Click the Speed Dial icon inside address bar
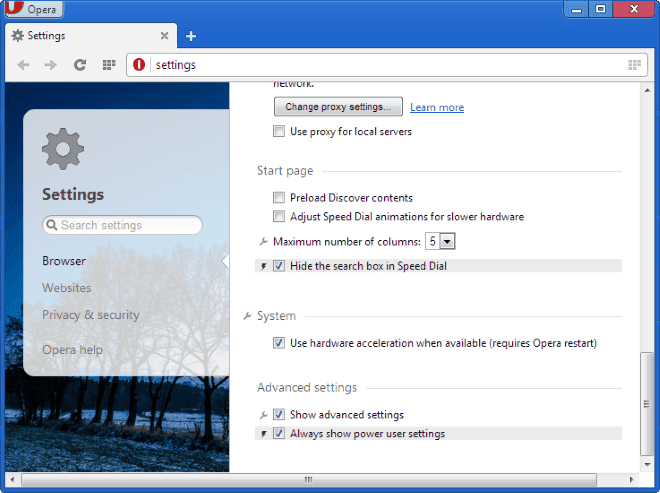The height and width of the screenshot is (493, 660). point(634,65)
